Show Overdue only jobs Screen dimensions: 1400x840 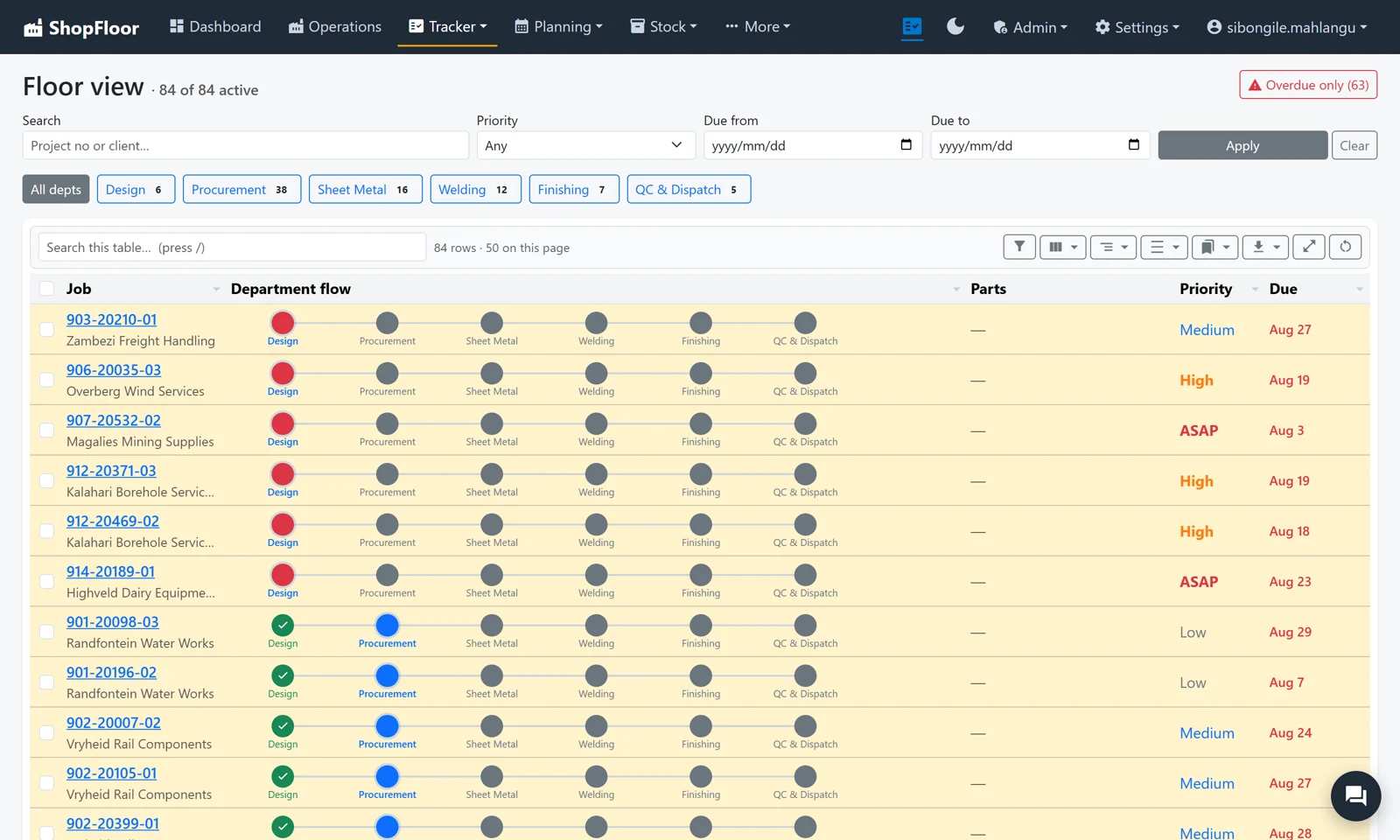[1308, 85]
